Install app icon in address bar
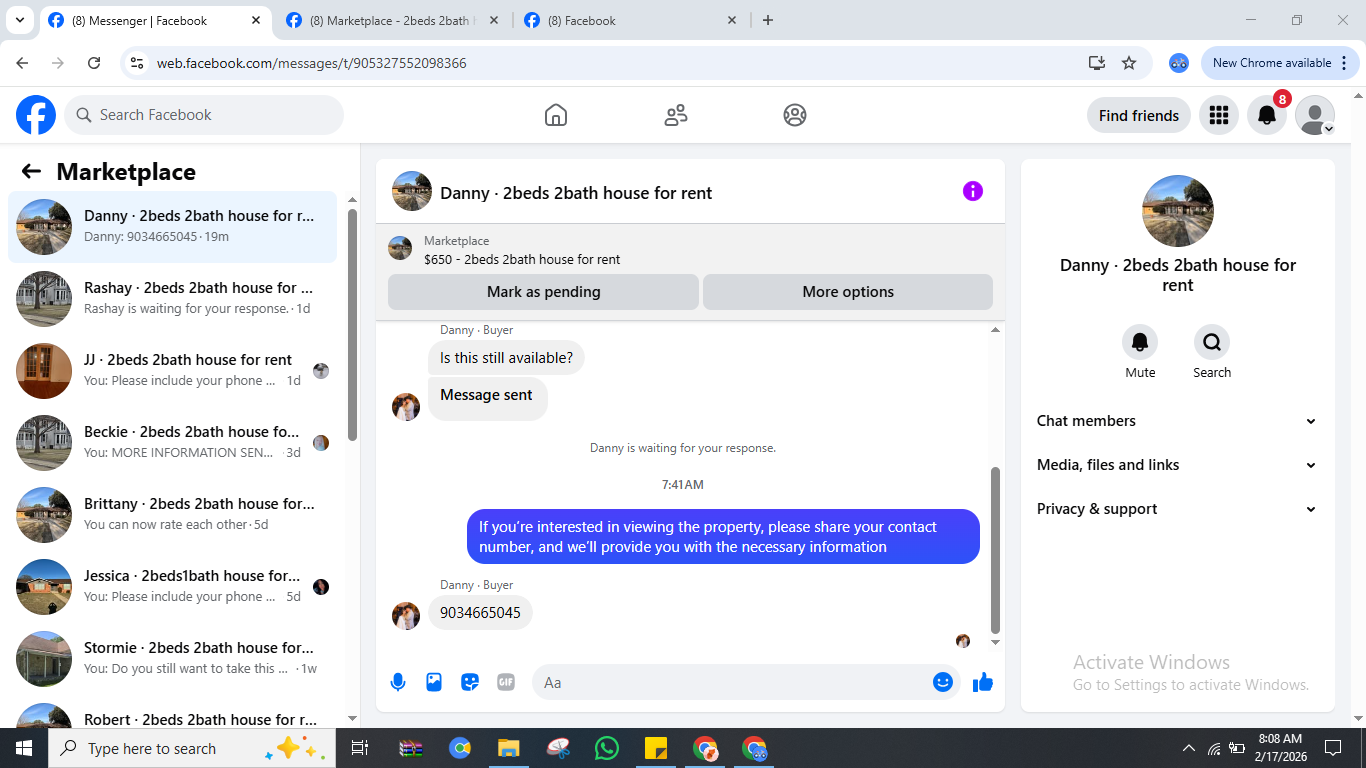The width and height of the screenshot is (1366, 768). pos(1097,63)
